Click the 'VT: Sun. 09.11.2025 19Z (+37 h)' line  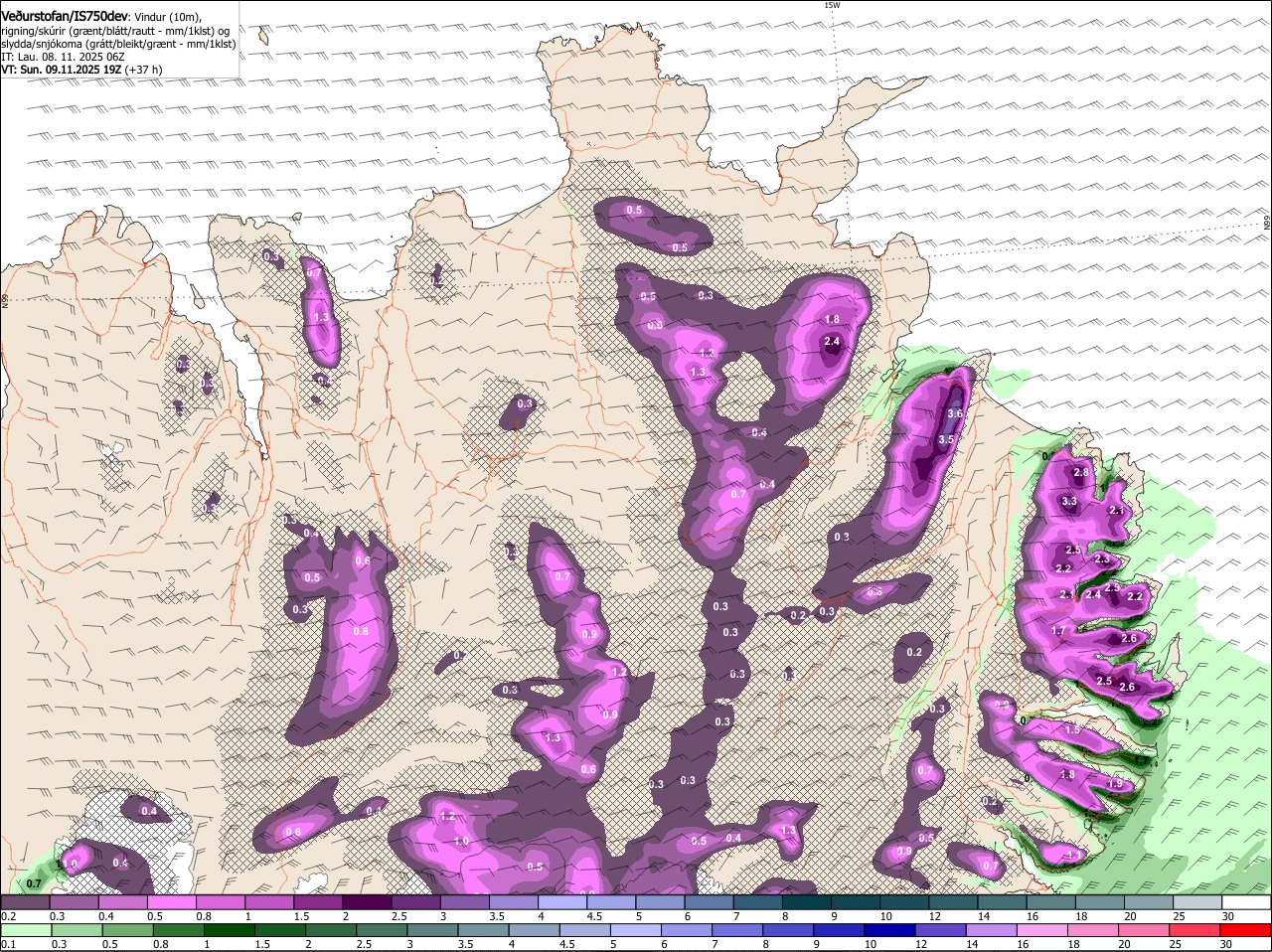point(81,70)
